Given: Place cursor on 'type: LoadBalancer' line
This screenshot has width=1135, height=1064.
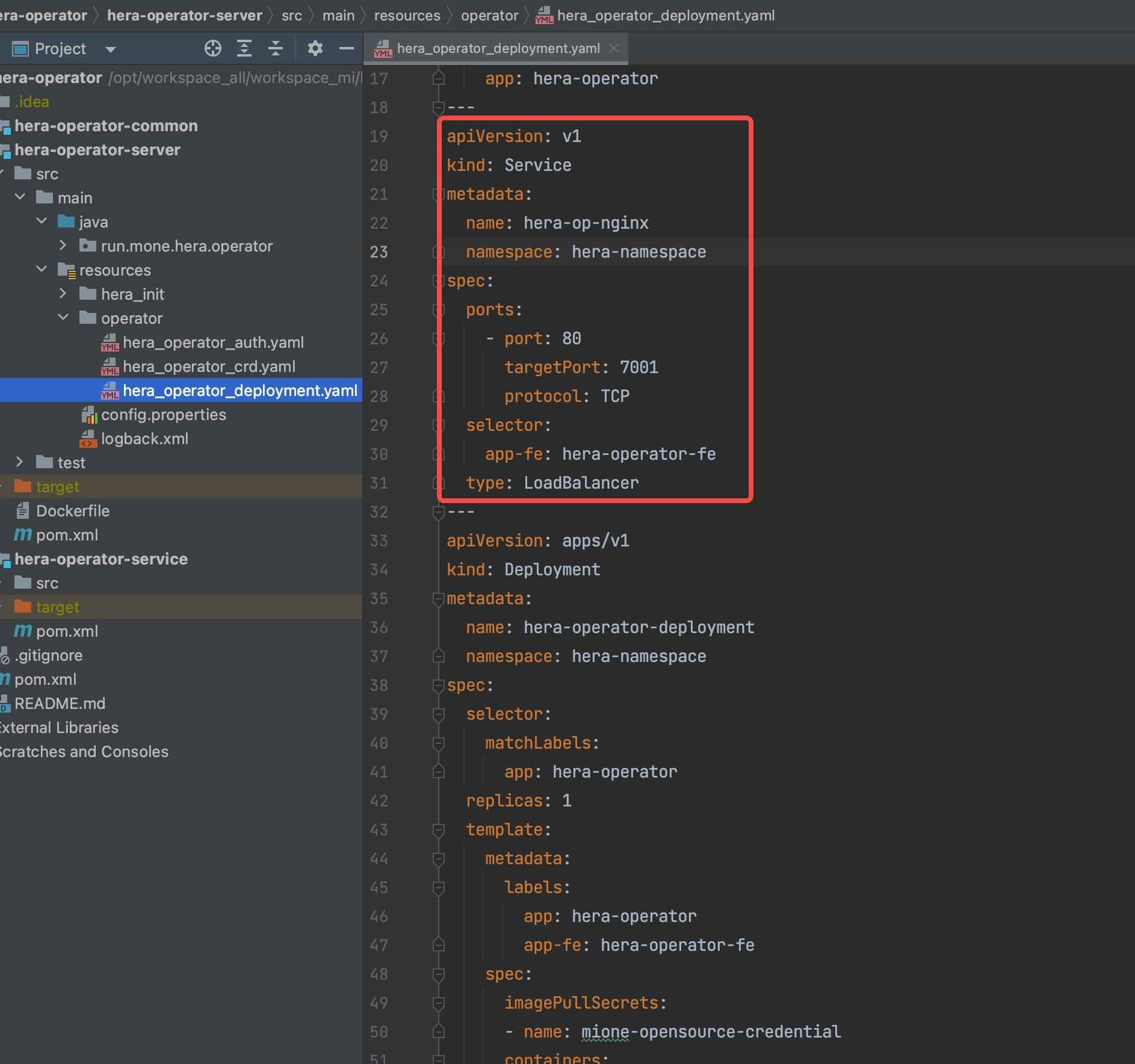Looking at the screenshot, I should pyautogui.click(x=552, y=483).
